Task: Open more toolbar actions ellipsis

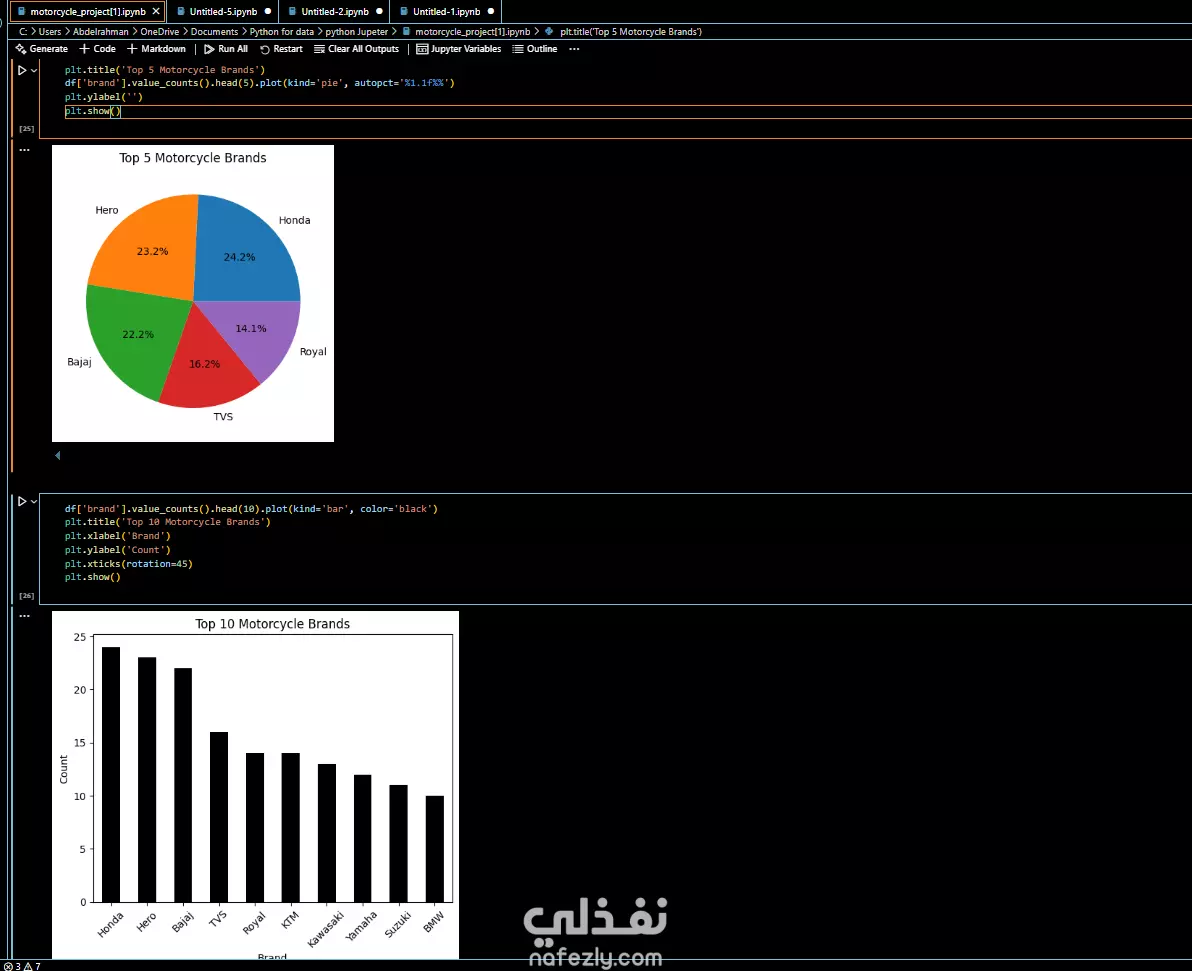Action: (x=574, y=49)
